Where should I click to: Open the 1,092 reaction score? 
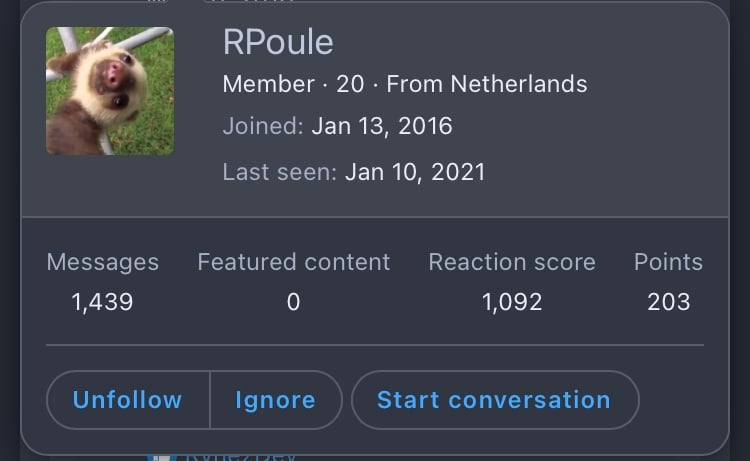tap(512, 302)
